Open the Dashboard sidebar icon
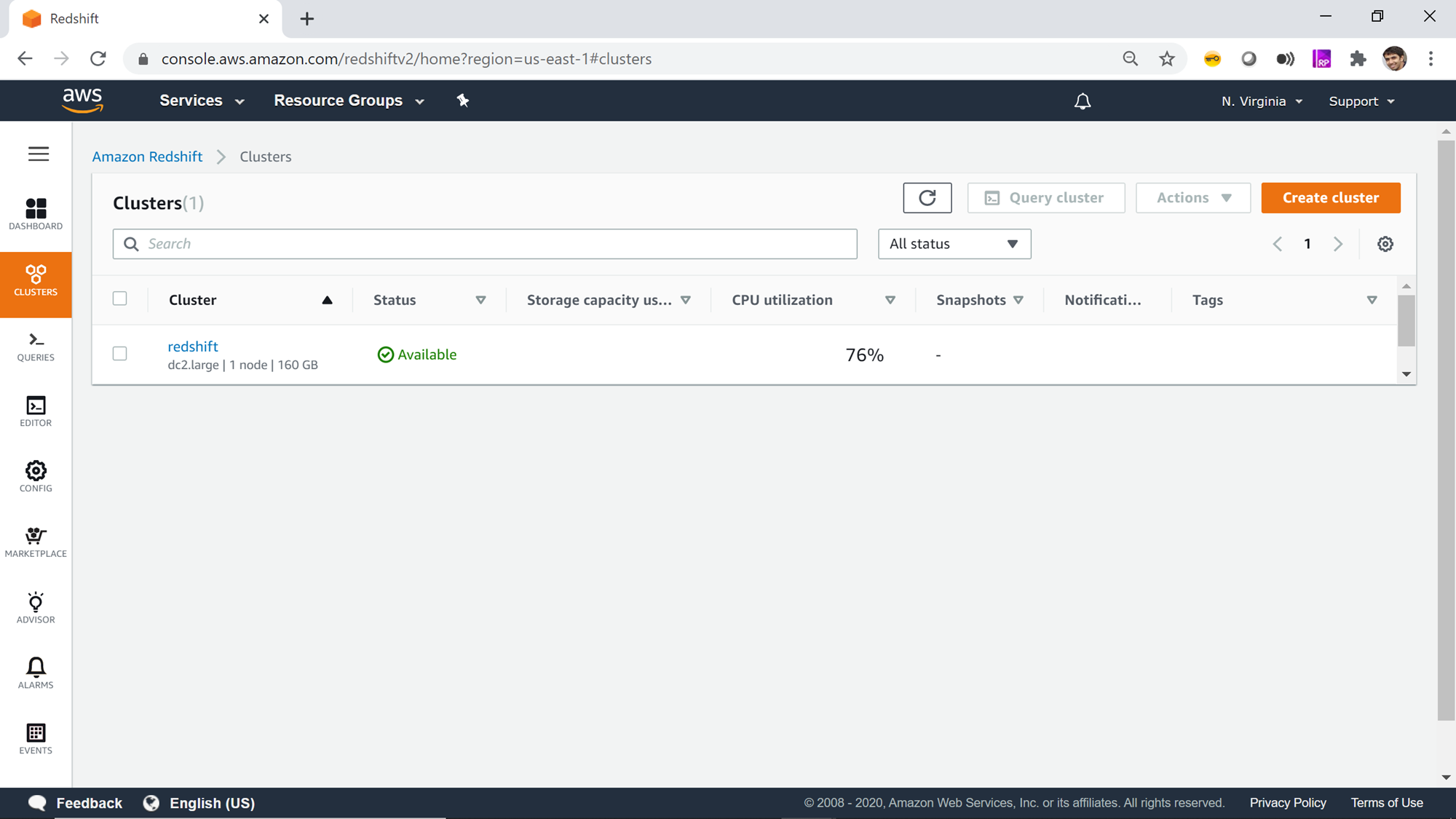 point(36,214)
